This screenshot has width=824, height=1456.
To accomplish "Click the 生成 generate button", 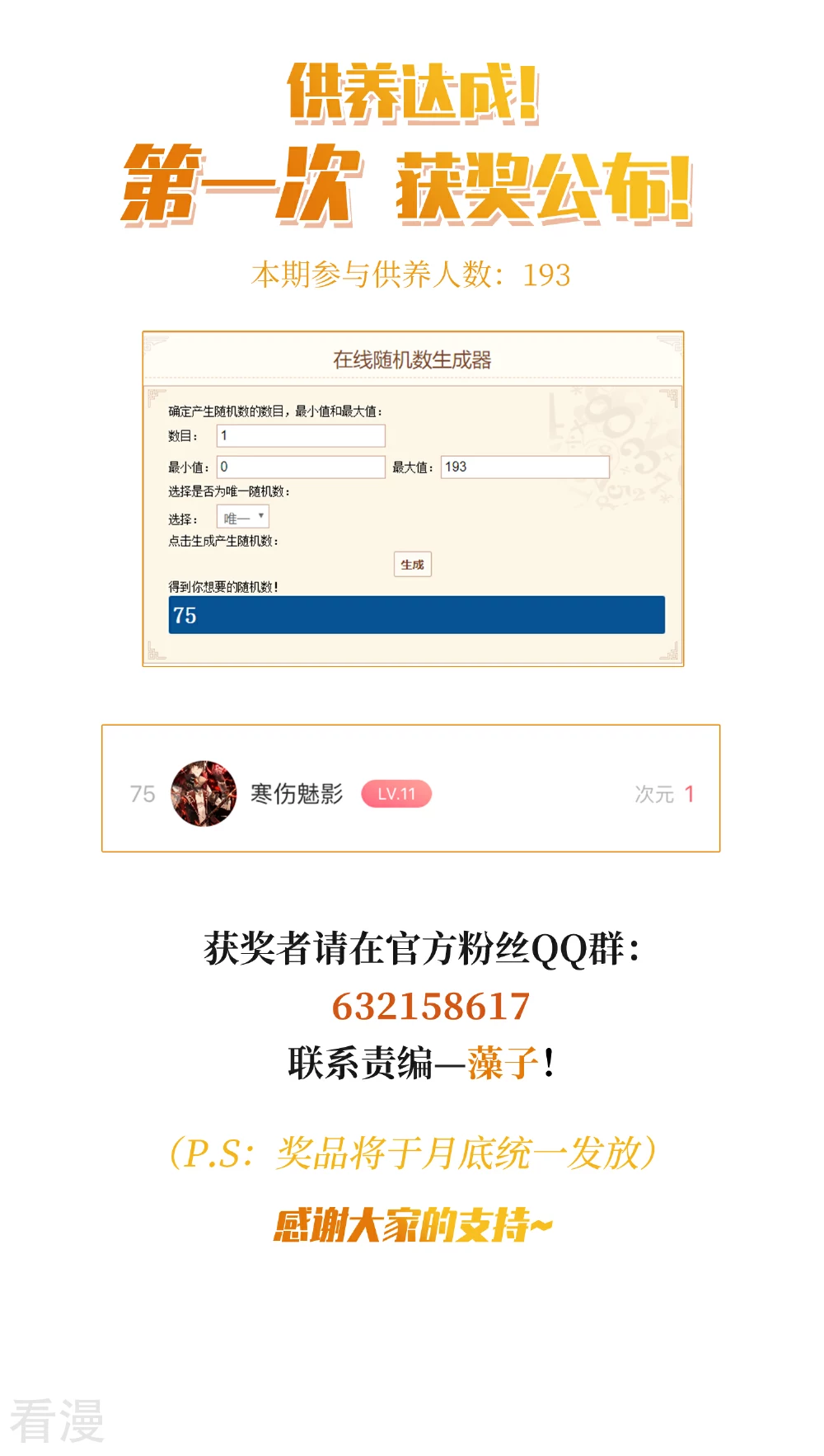I will point(412,565).
